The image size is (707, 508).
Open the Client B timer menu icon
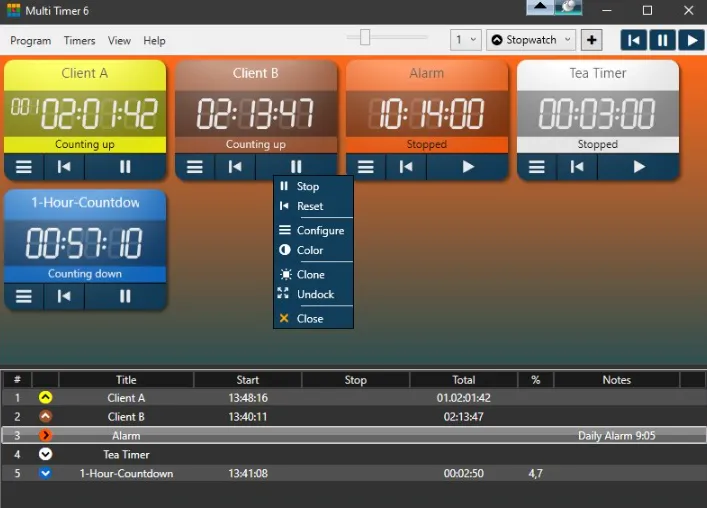click(x=195, y=167)
